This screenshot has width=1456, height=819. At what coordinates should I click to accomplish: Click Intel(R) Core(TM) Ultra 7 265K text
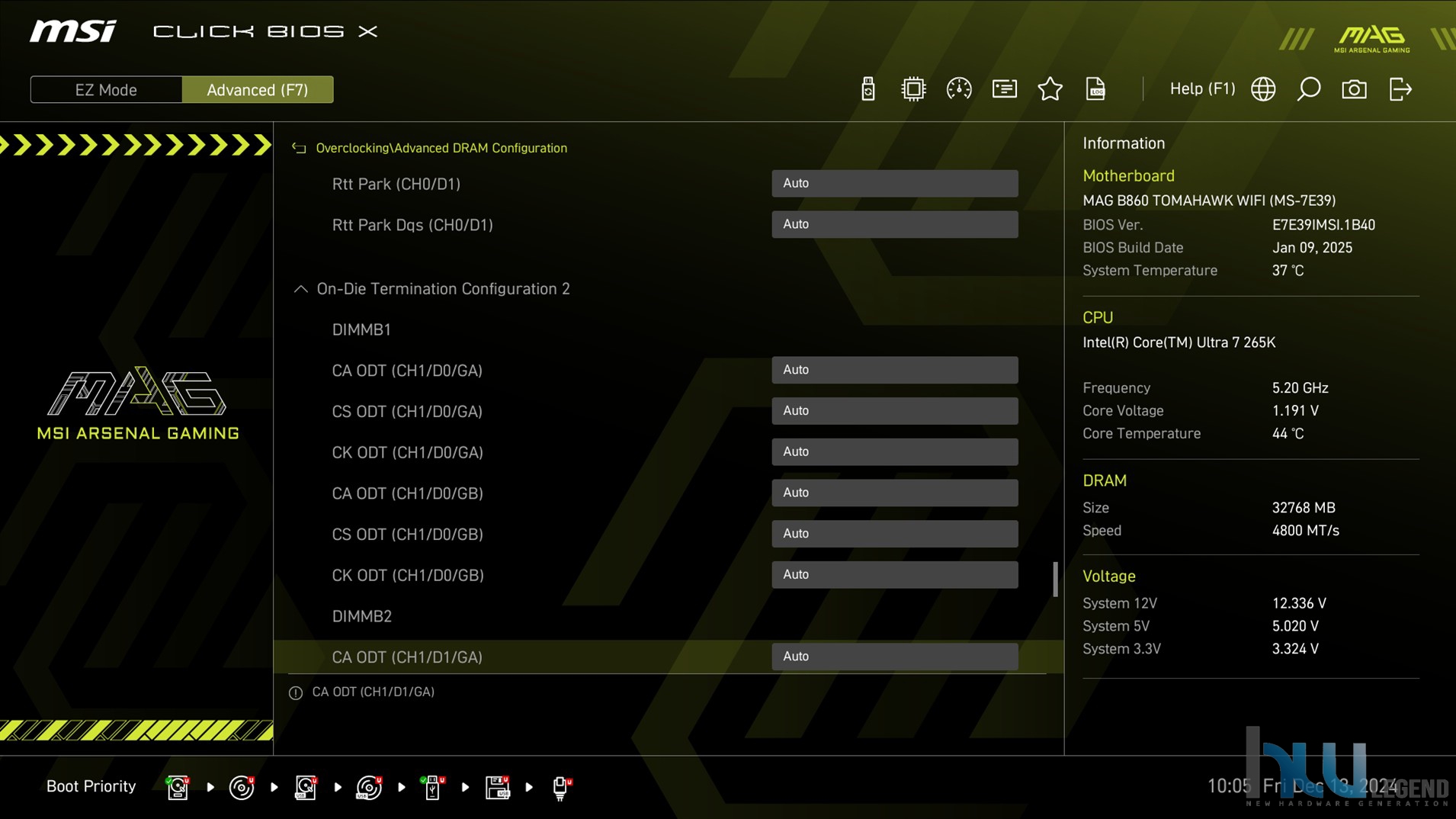[1179, 342]
